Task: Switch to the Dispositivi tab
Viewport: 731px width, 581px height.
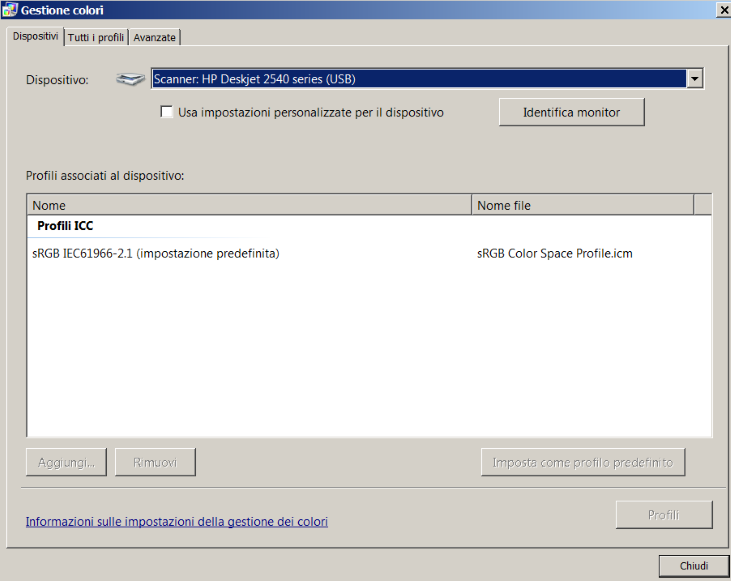Action: (x=35, y=37)
